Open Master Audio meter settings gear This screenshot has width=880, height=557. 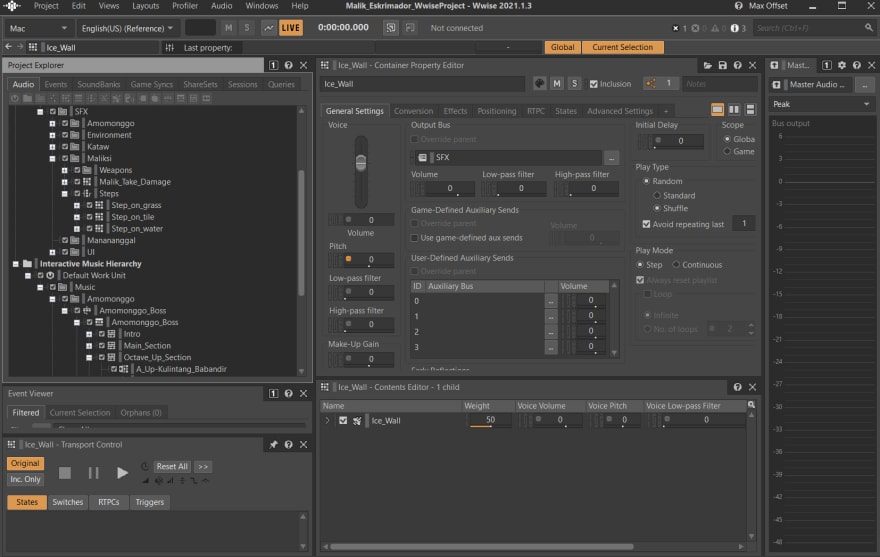pyautogui.click(x=842, y=65)
